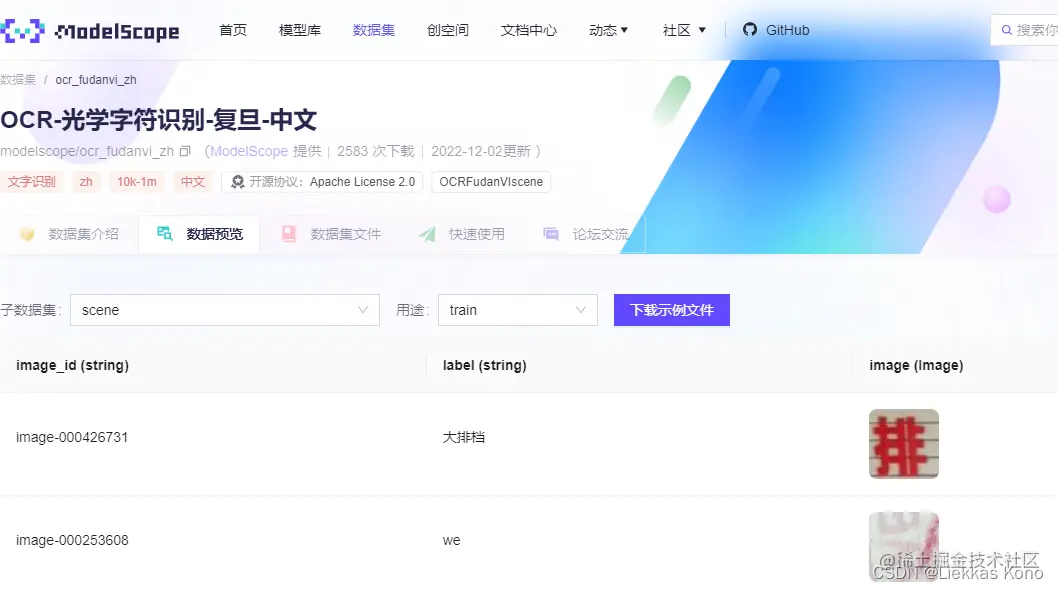This screenshot has height=589, width=1058.
Task: Select the 创空间 navigation item
Action: [447, 30]
